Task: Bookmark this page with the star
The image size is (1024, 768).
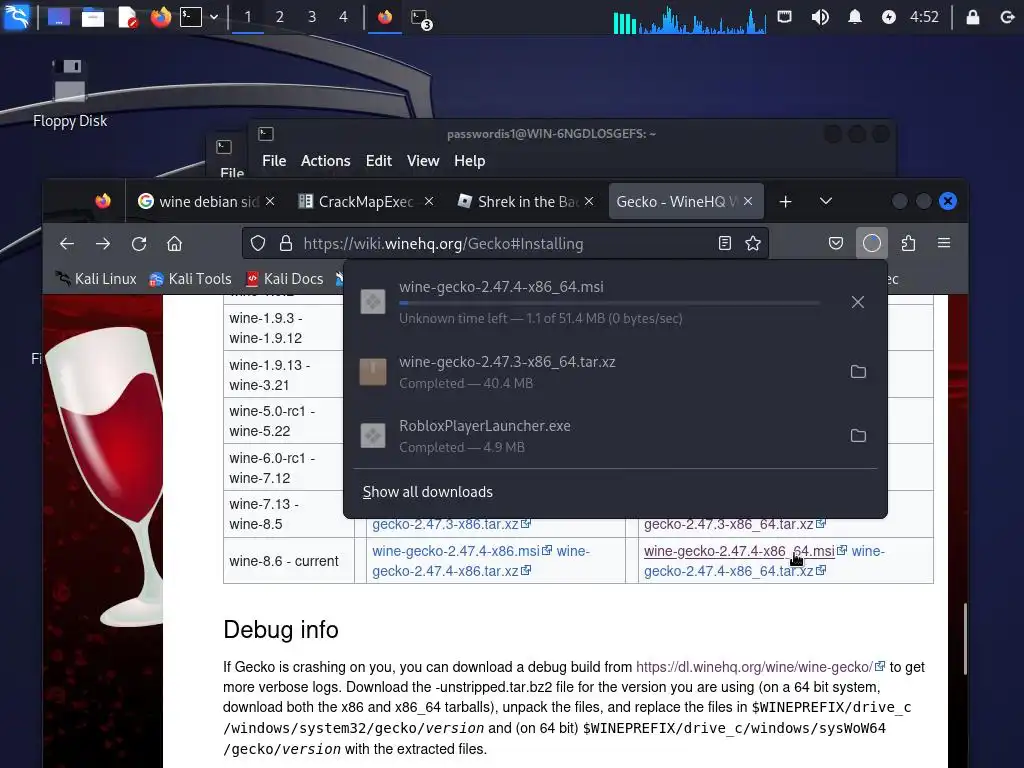Action: click(x=753, y=244)
